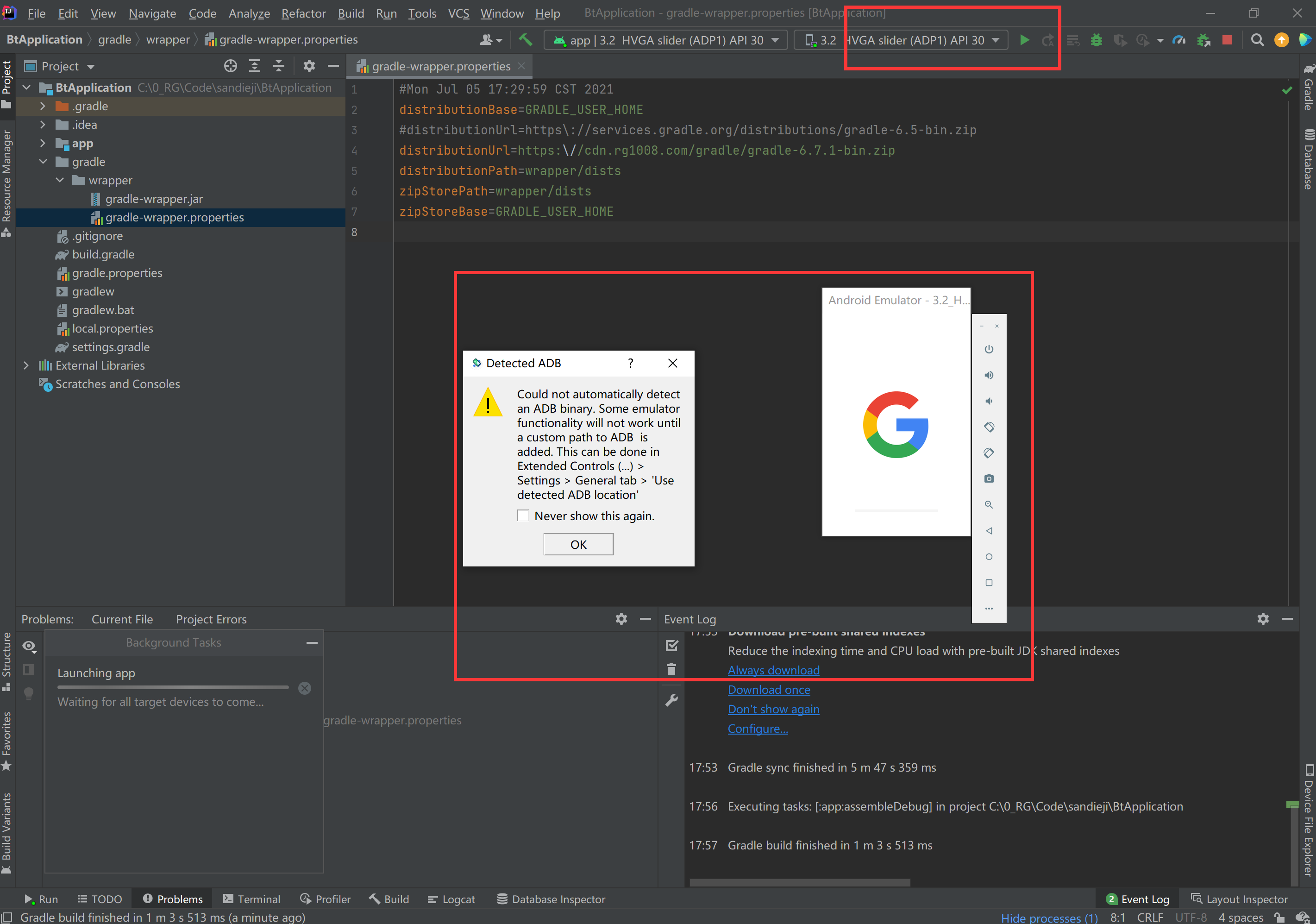Stop the running app with the red square
The height and width of the screenshot is (924, 1316).
[1227, 40]
